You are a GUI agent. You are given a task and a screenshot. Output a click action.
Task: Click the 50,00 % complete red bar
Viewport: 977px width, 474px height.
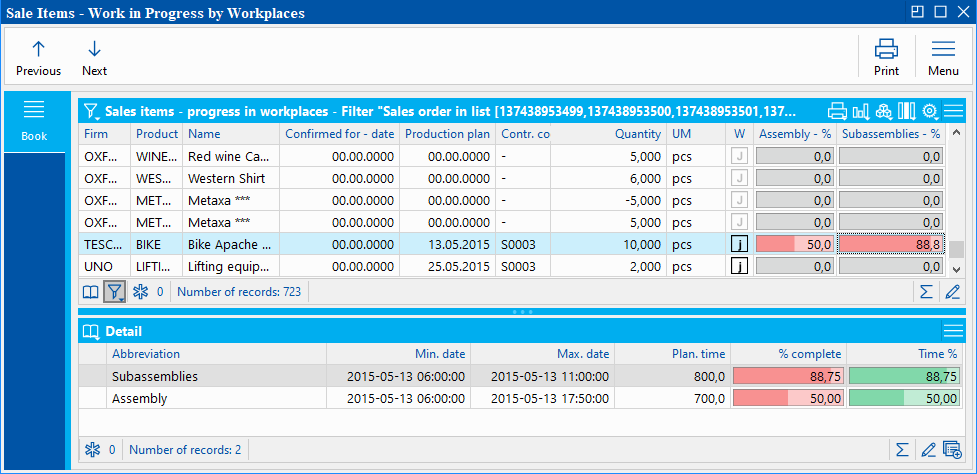point(789,399)
